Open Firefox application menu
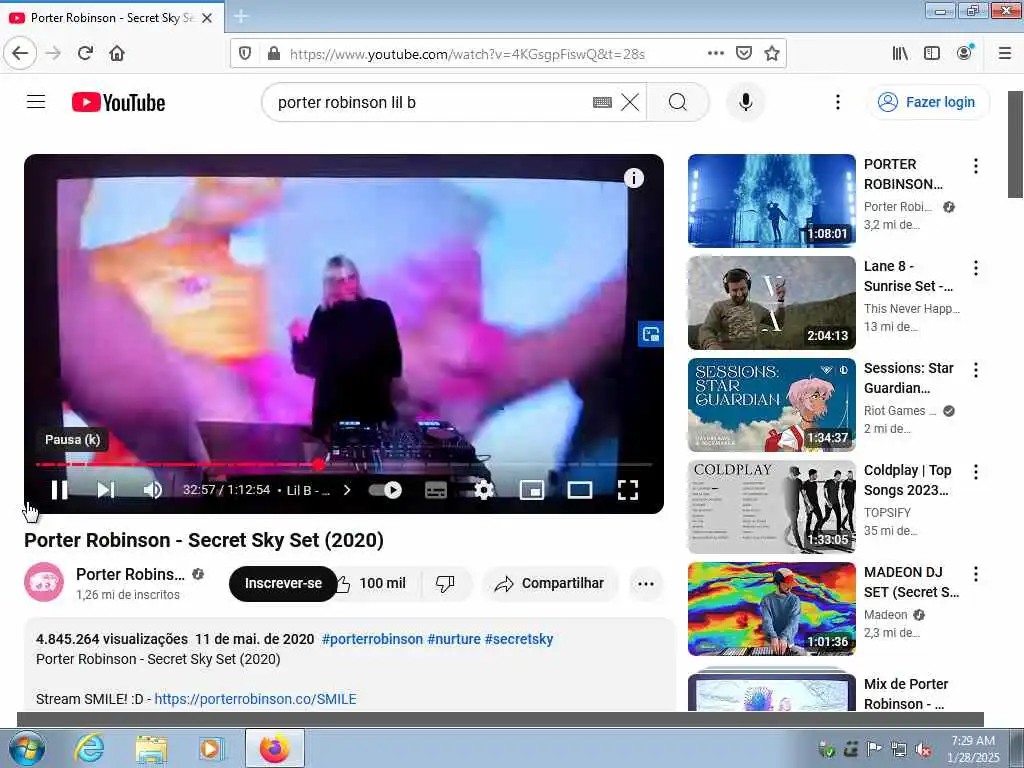This screenshot has width=1024, height=768. 1004,53
